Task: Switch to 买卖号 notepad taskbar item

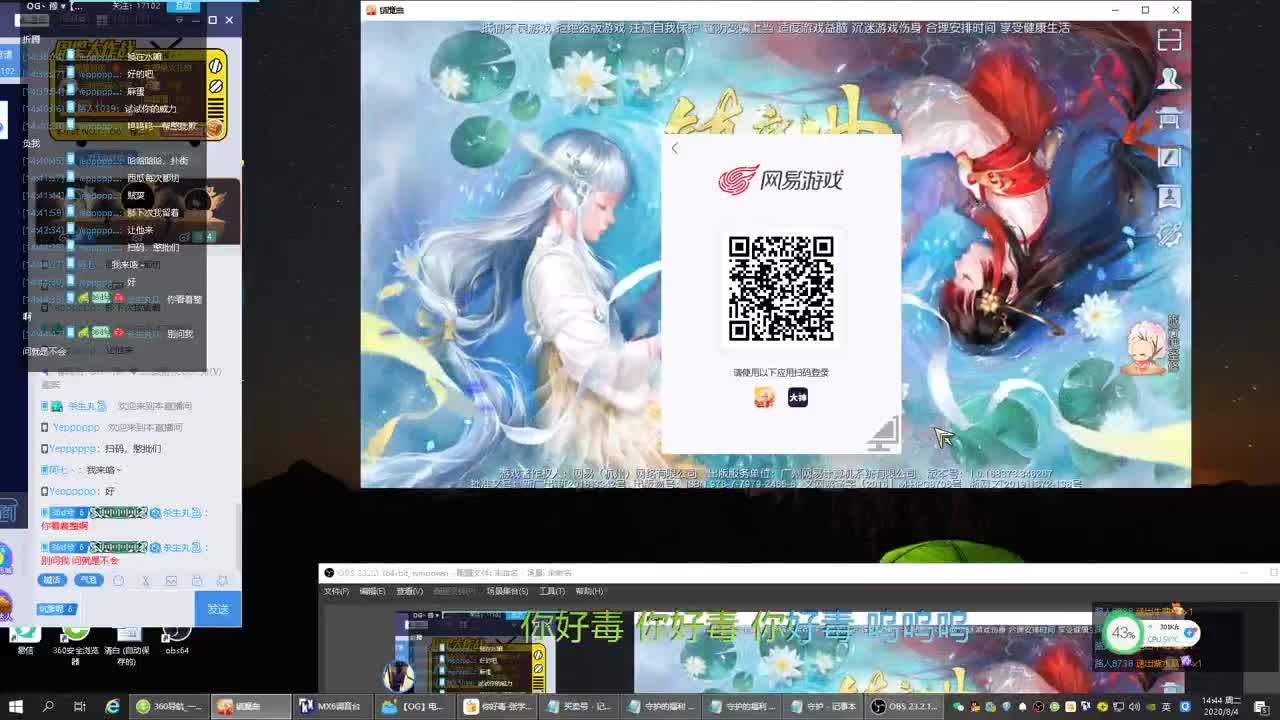Action: tap(579, 706)
